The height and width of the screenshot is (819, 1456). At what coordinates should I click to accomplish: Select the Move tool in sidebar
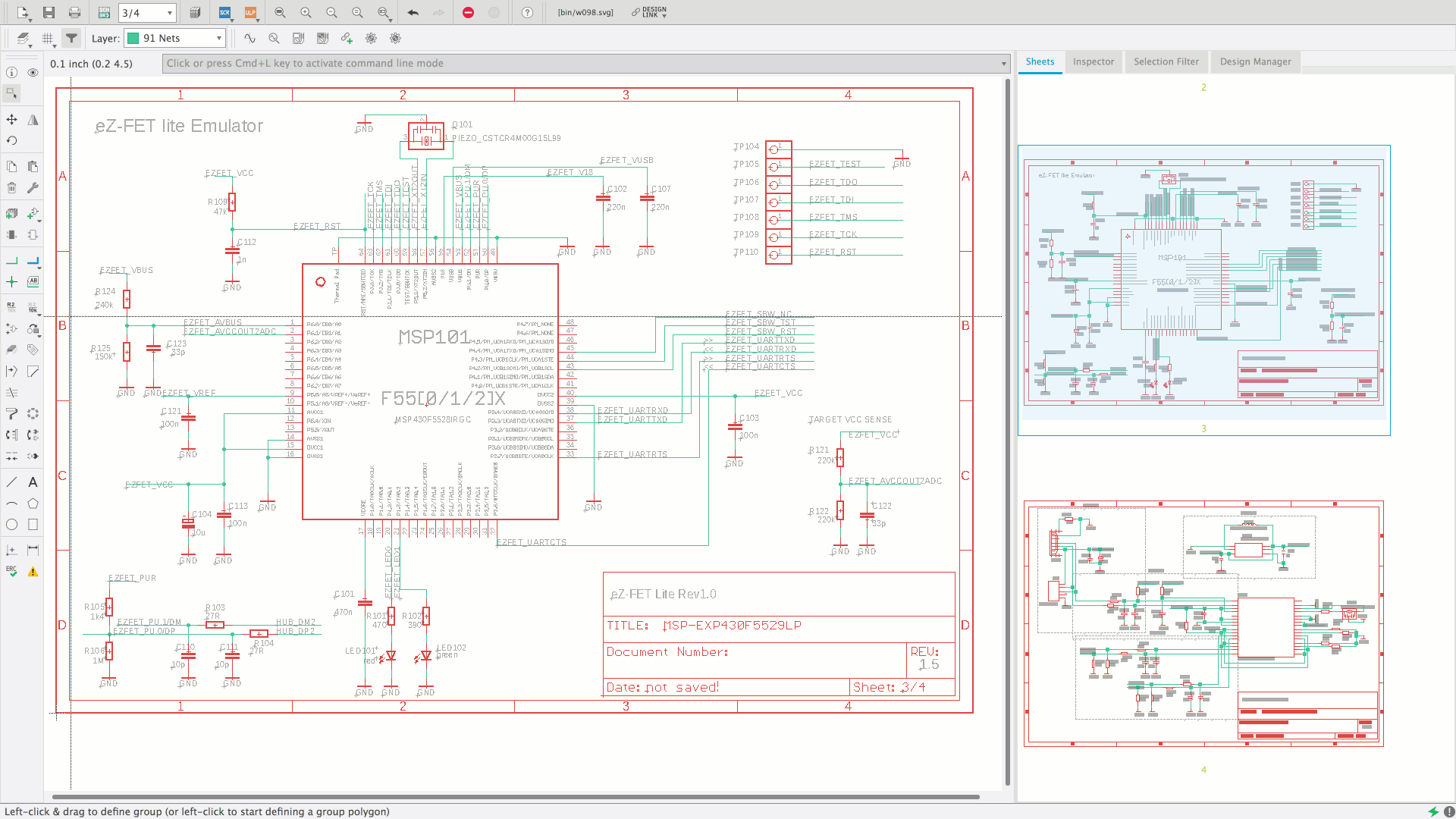coord(12,120)
